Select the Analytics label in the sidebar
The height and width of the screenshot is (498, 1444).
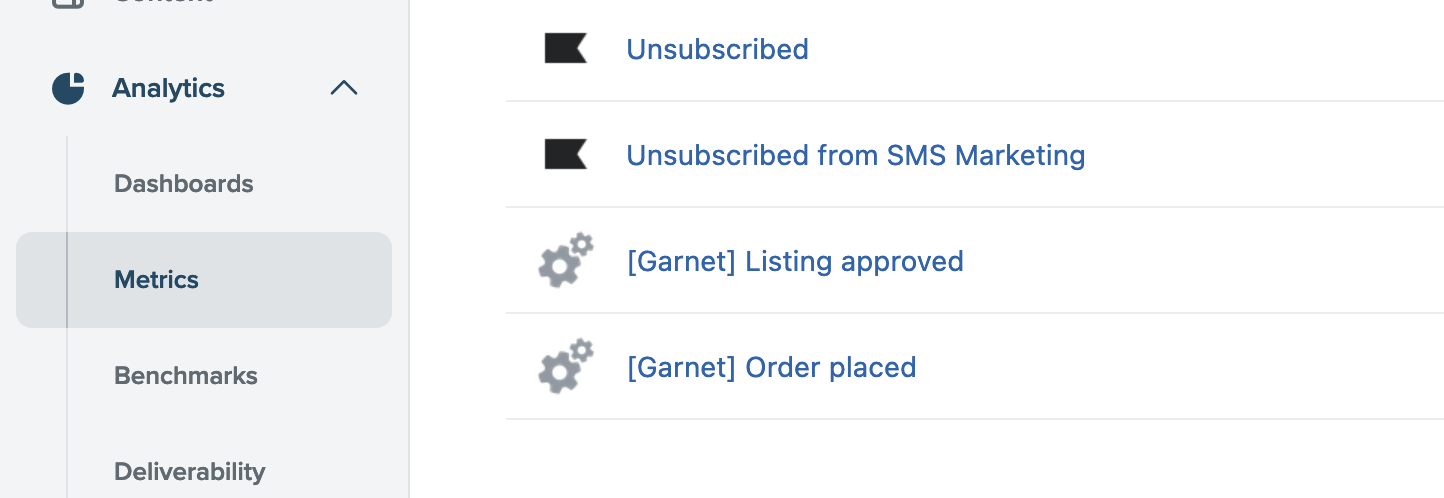[x=168, y=88]
